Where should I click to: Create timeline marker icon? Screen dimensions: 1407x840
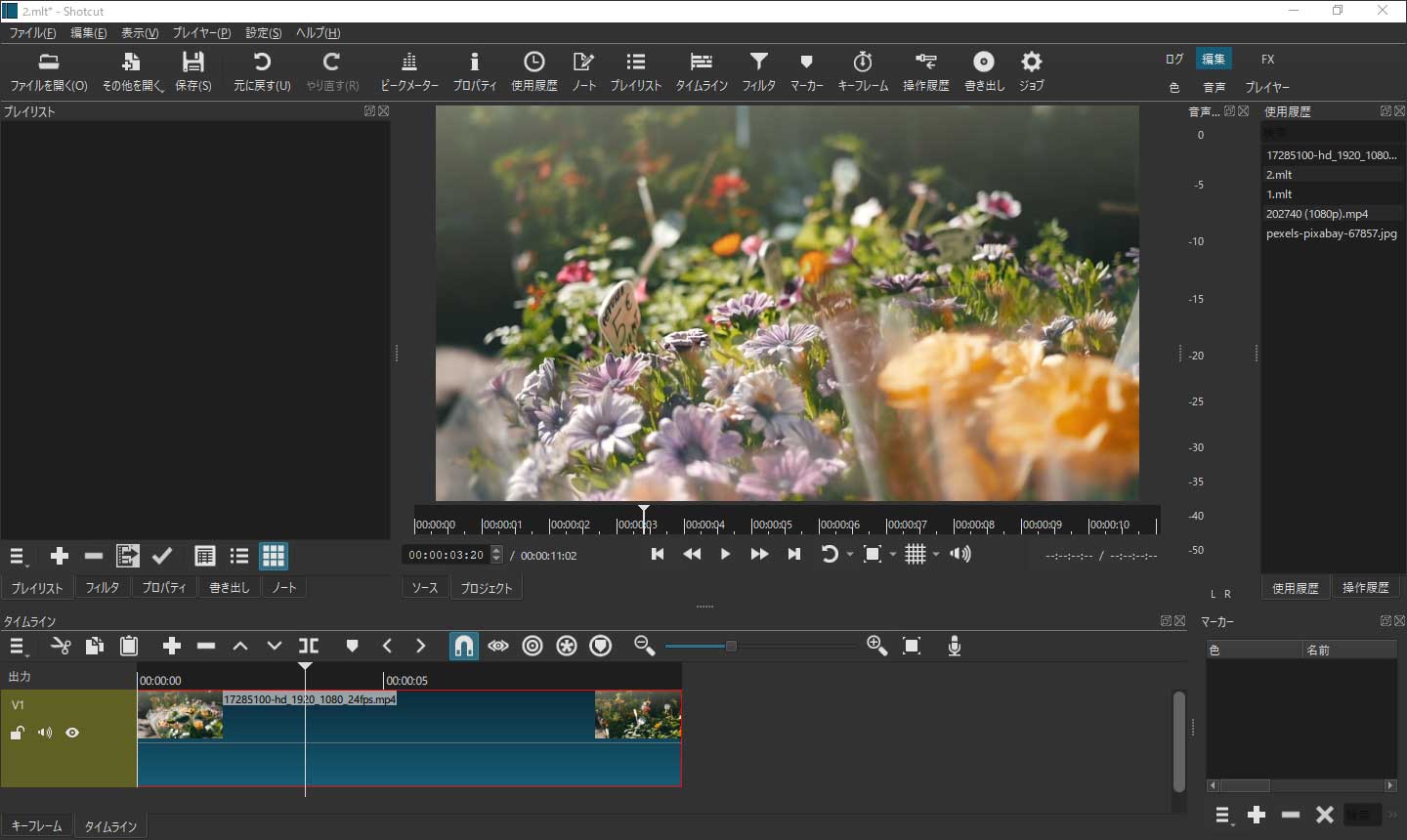tap(353, 646)
